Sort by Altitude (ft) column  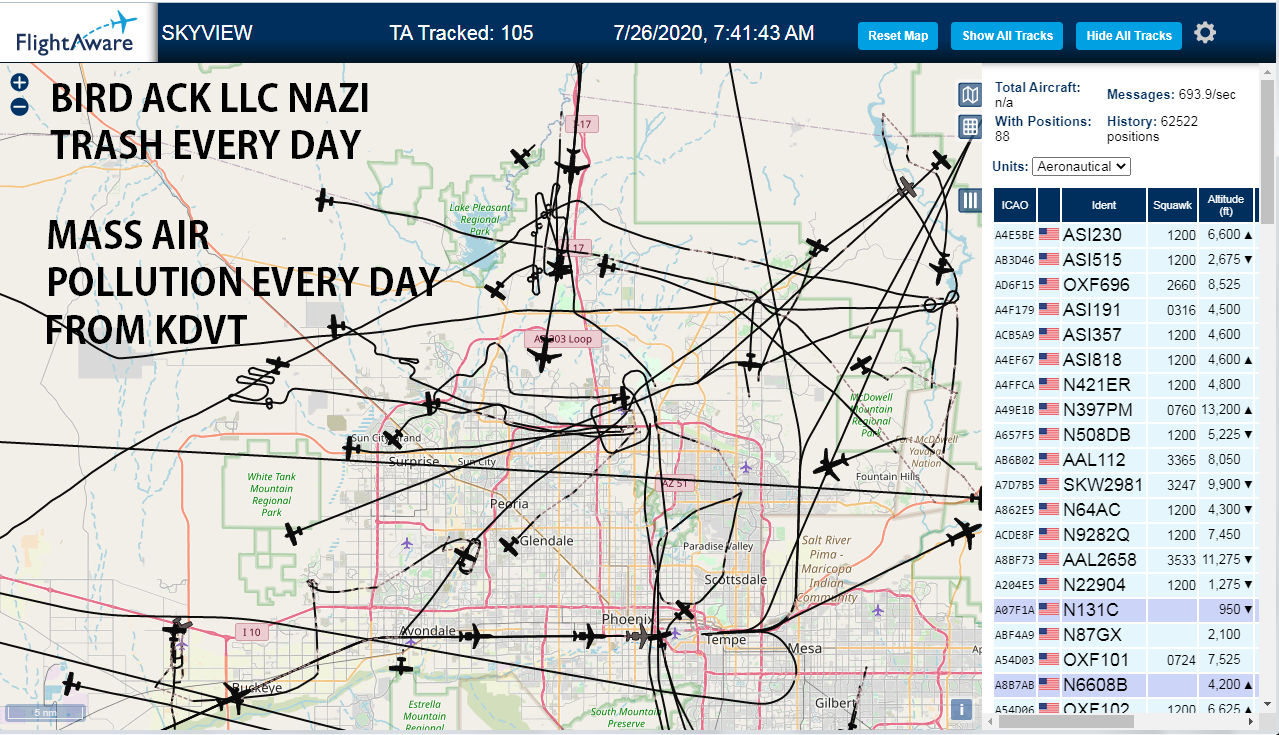pos(1225,205)
